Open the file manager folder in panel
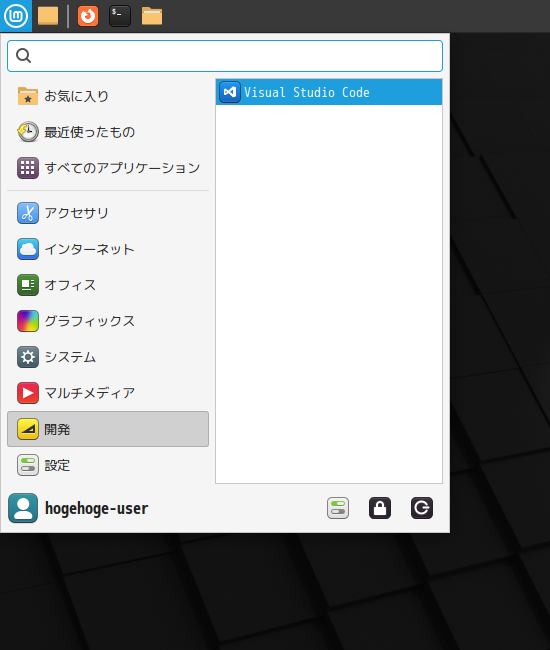This screenshot has width=550, height=650. tap(152, 16)
